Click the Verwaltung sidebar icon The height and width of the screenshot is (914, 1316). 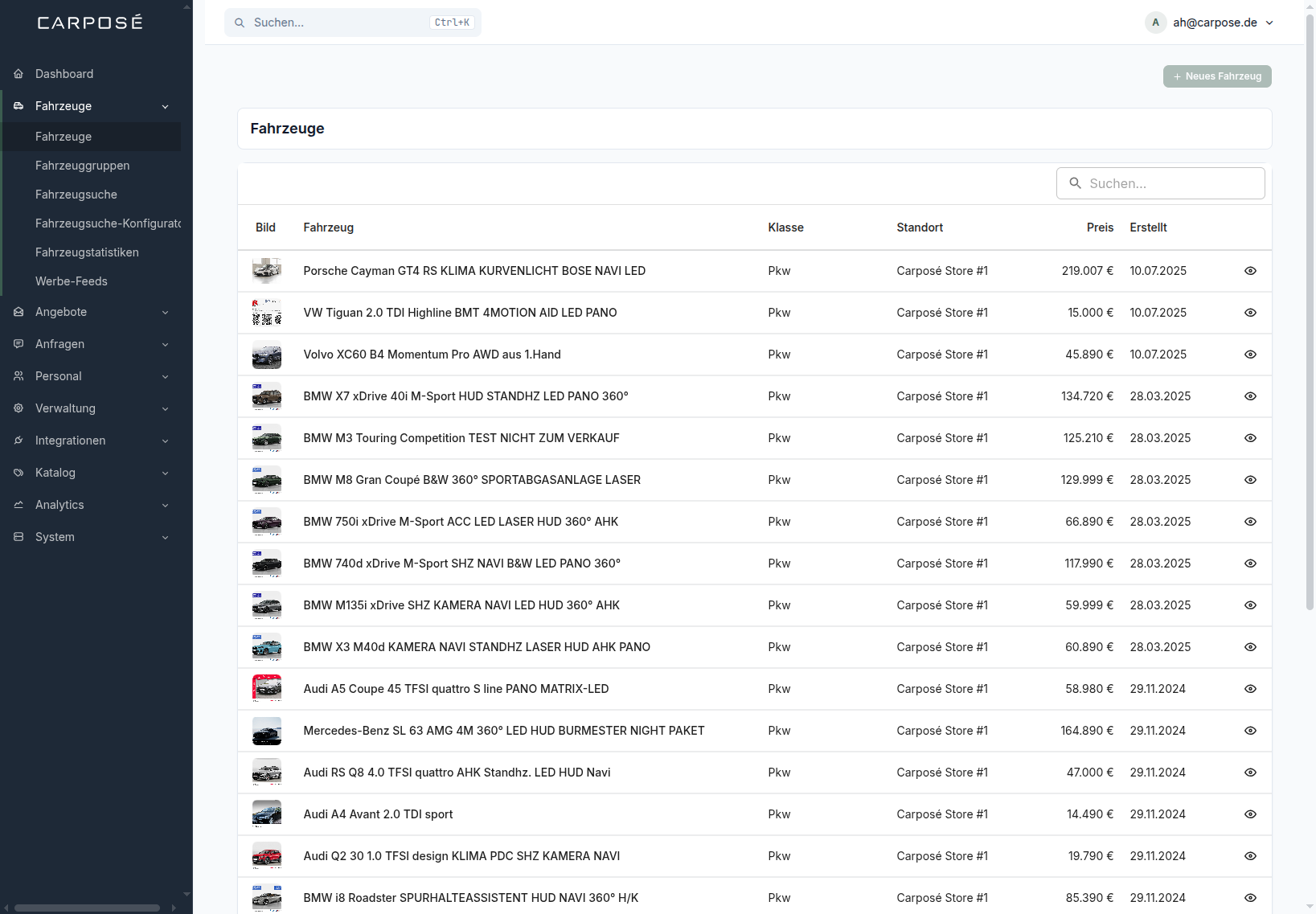(18, 408)
